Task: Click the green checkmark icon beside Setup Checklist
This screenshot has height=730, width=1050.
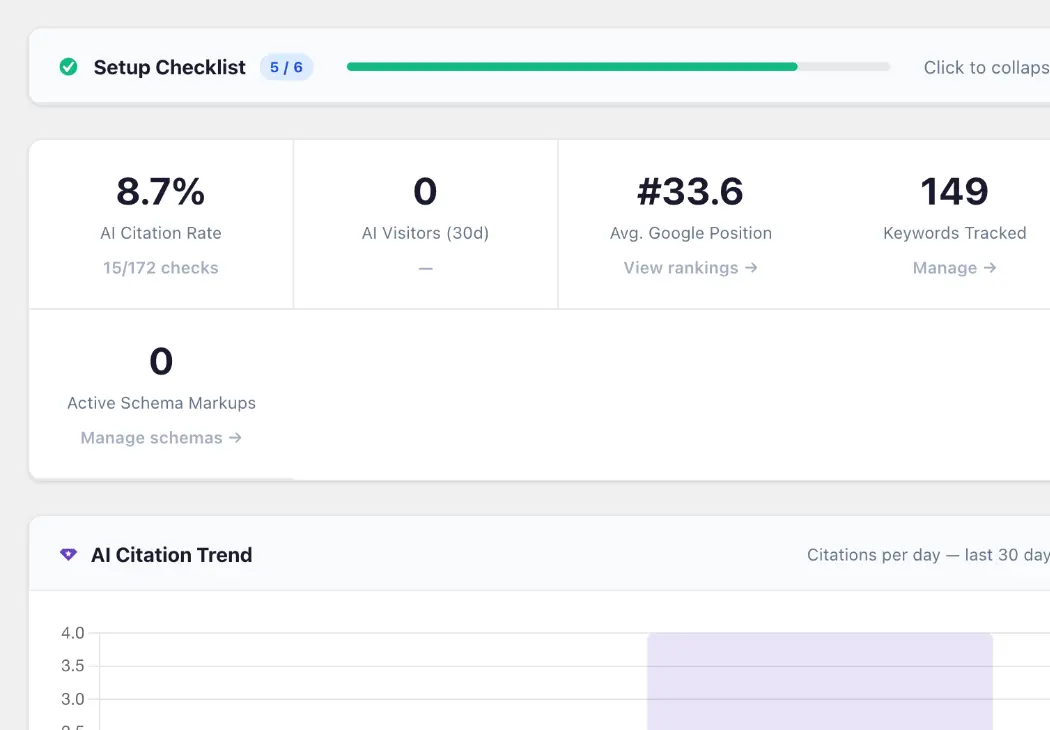Action: coord(68,67)
